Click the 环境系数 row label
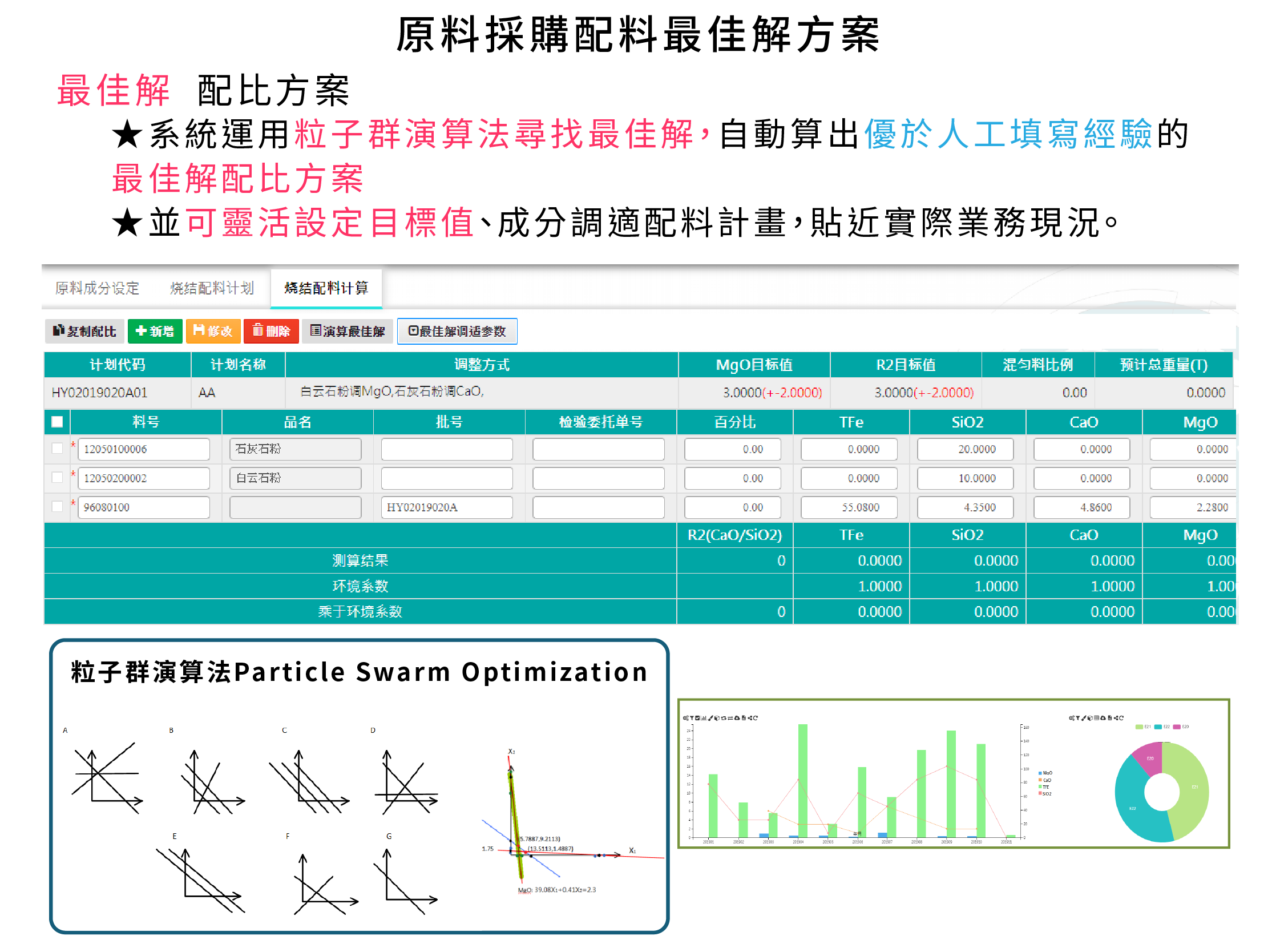1280x952 pixels. pos(360,587)
